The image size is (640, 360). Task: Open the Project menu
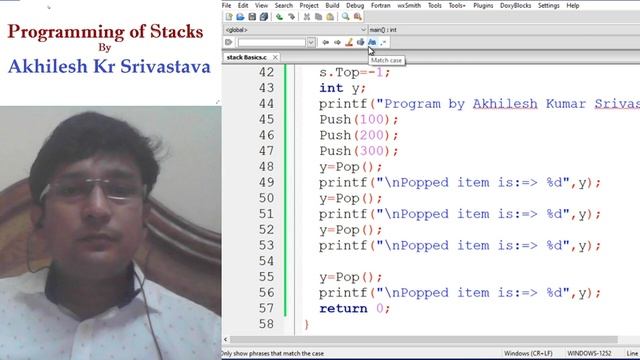coord(309,6)
